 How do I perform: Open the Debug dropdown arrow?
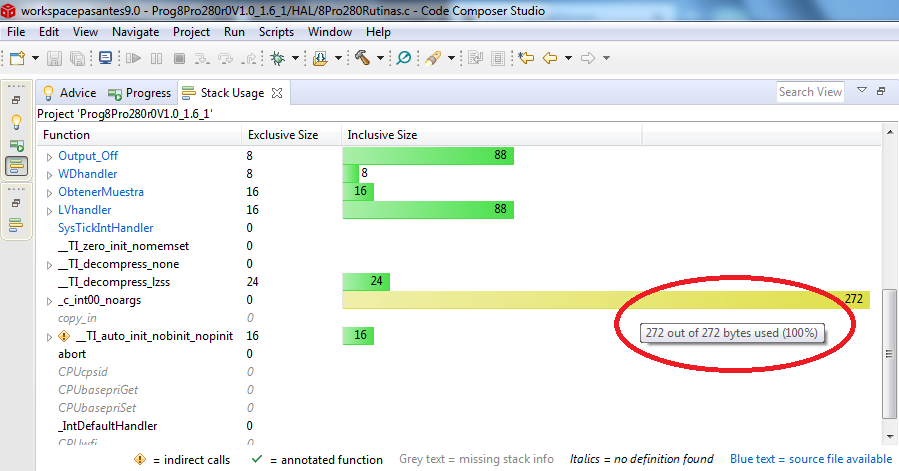point(295,58)
